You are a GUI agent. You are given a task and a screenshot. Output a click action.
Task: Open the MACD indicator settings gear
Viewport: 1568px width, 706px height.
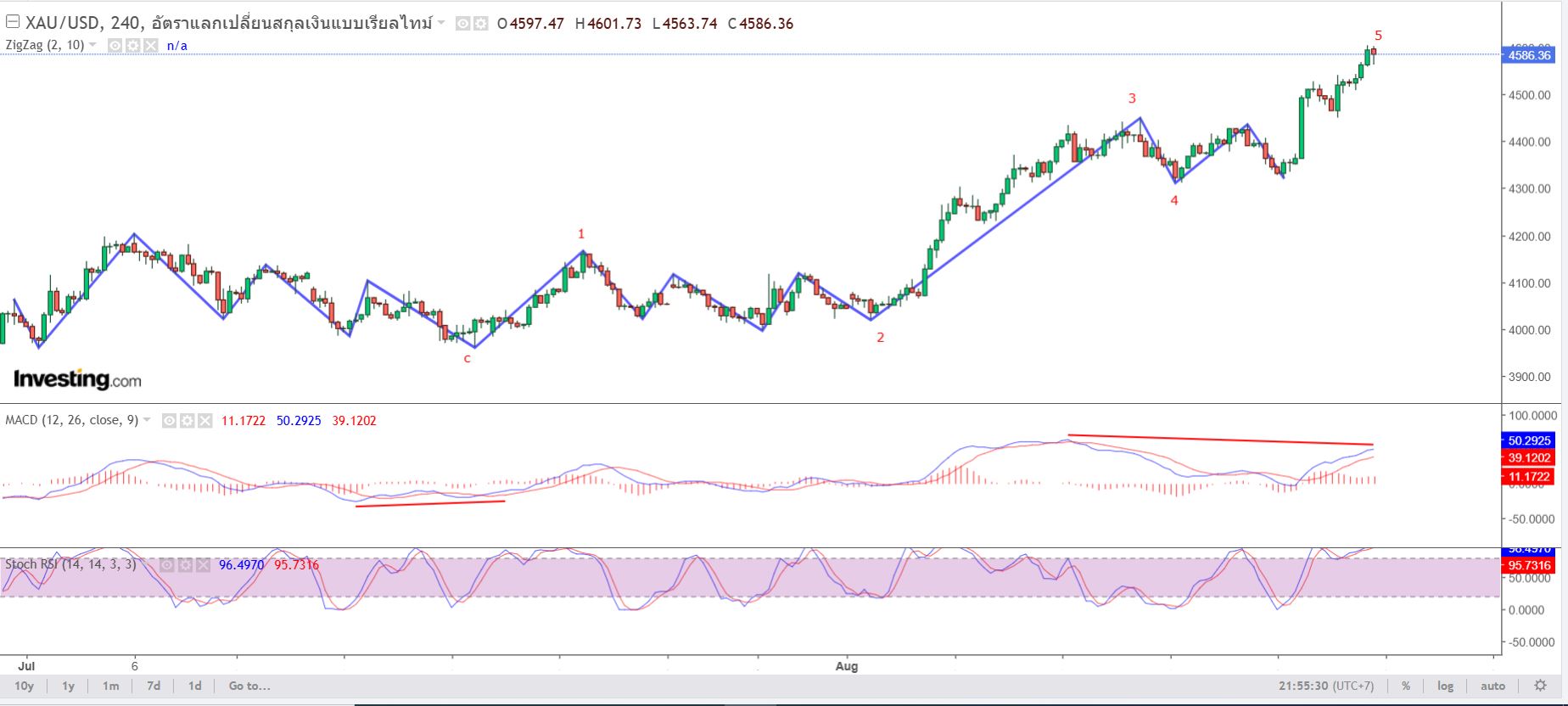[188, 420]
